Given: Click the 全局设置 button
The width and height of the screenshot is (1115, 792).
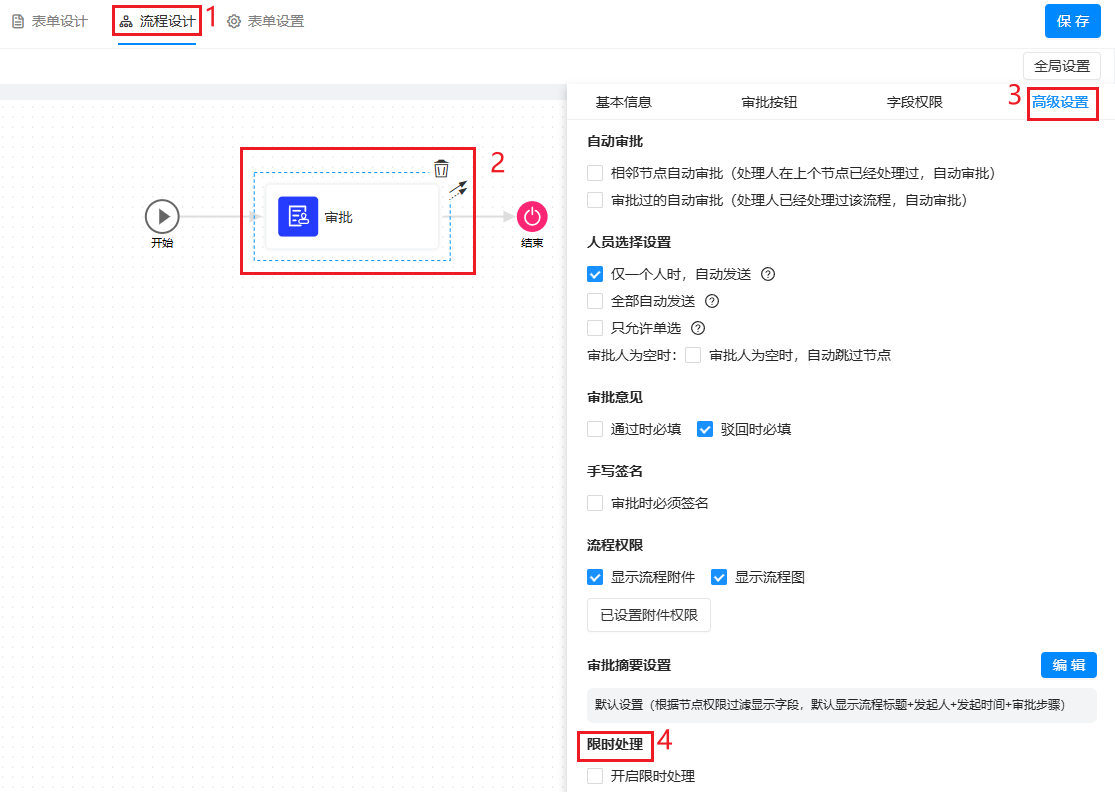Looking at the screenshot, I should click(1061, 66).
